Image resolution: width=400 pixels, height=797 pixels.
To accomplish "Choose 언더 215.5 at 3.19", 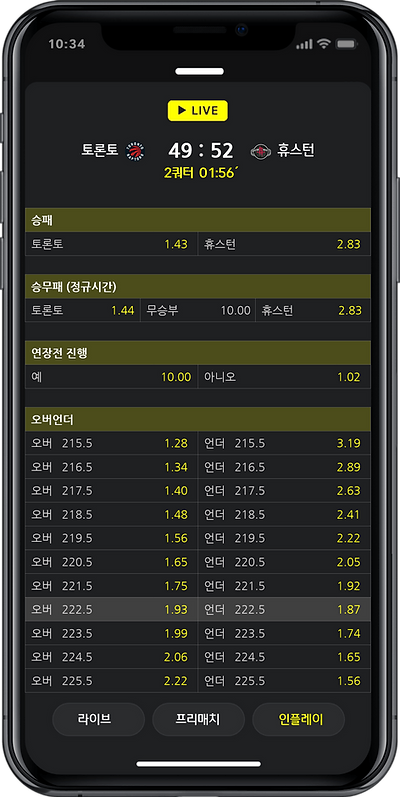I will 284,443.
